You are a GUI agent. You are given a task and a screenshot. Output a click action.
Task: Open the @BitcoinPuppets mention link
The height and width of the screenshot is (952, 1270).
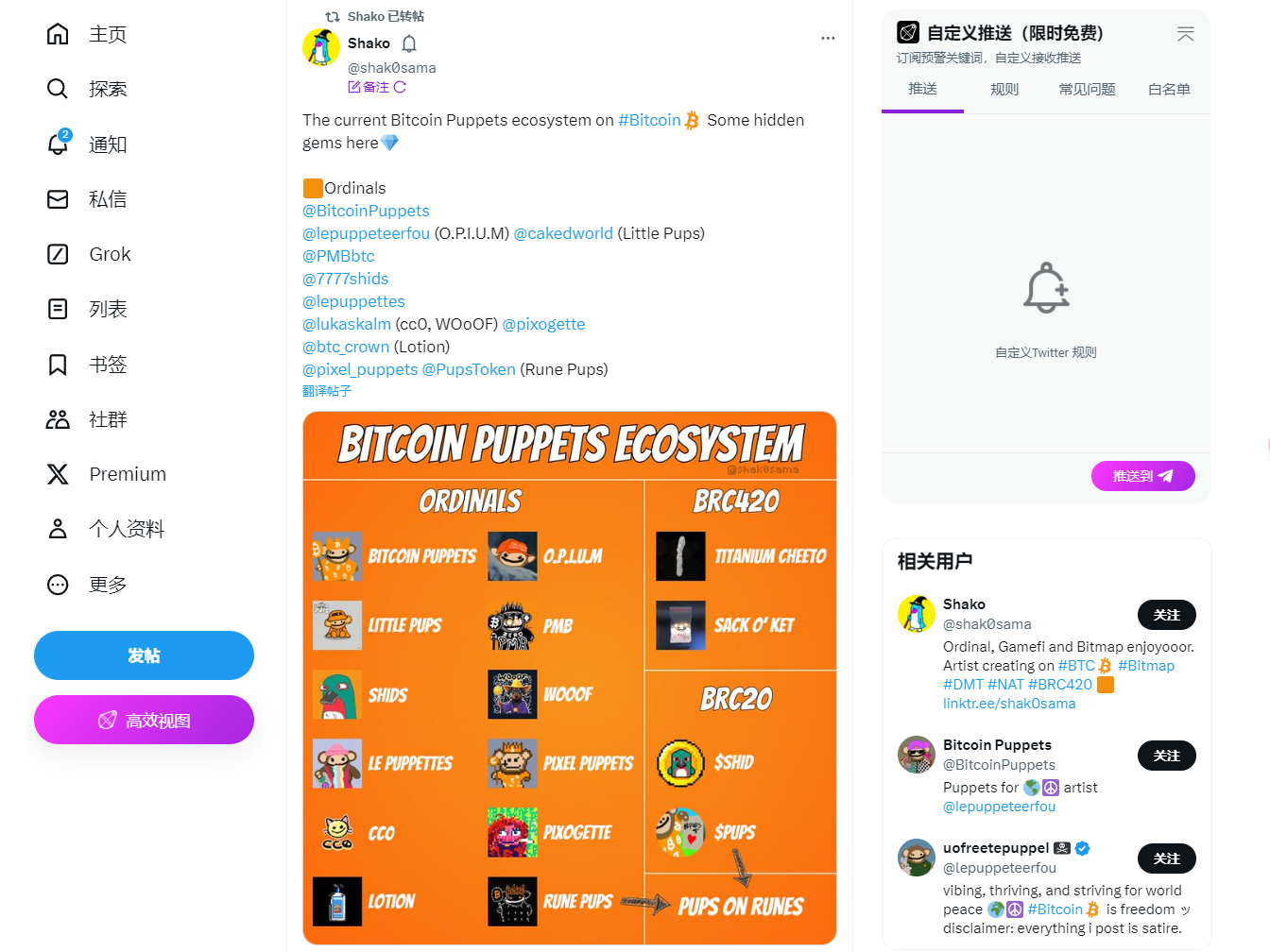click(366, 211)
